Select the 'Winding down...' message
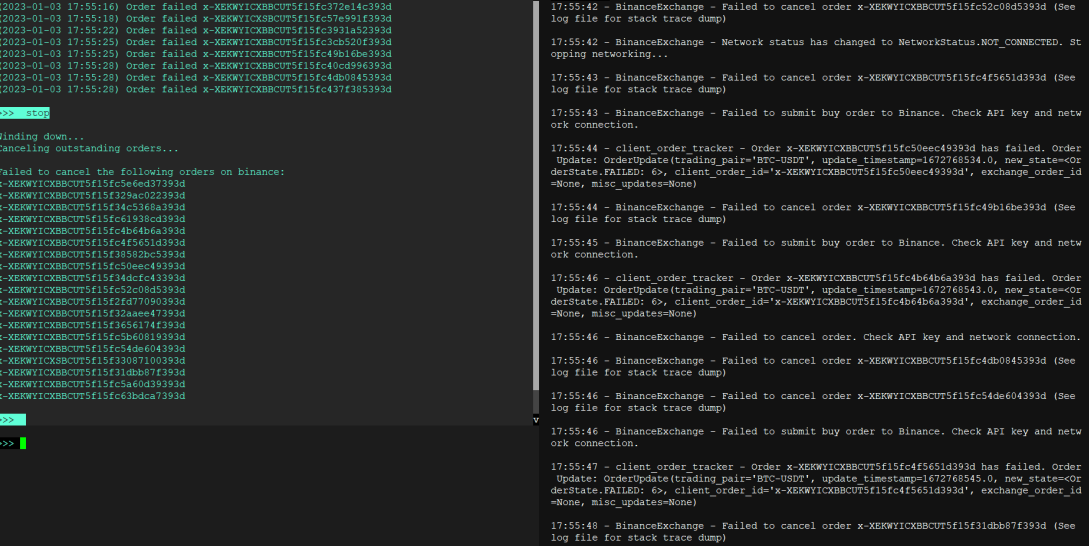The height and width of the screenshot is (546, 1089). point(42,137)
